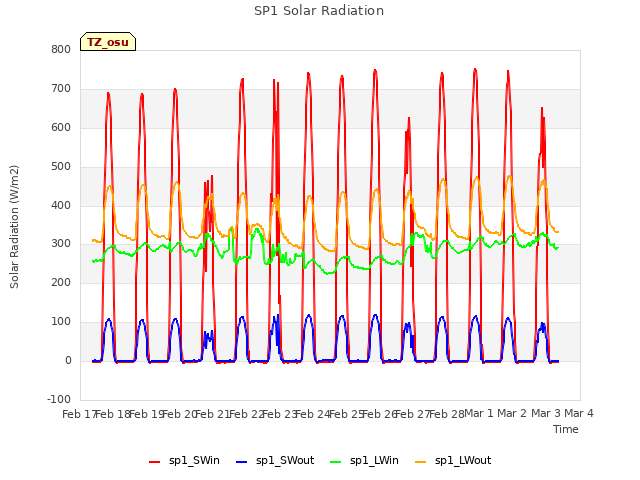Click the 500 y-axis tick label
Image resolution: width=640 pixels, height=480 pixels.
click(61, 167)
